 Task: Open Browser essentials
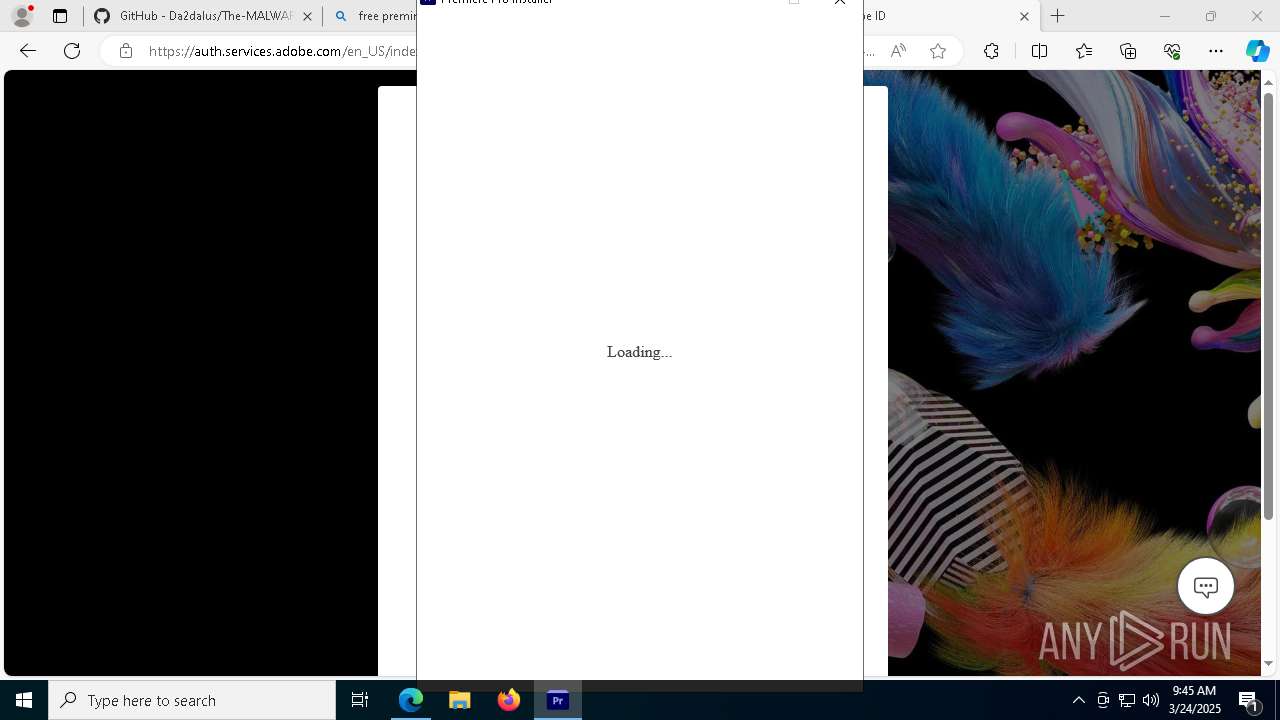(x=1172, y=51)
